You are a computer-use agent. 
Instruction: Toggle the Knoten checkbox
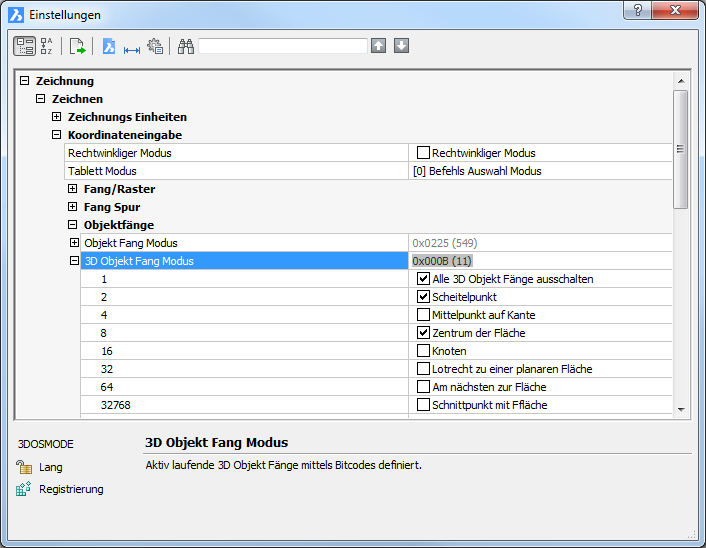click(423, 351)
